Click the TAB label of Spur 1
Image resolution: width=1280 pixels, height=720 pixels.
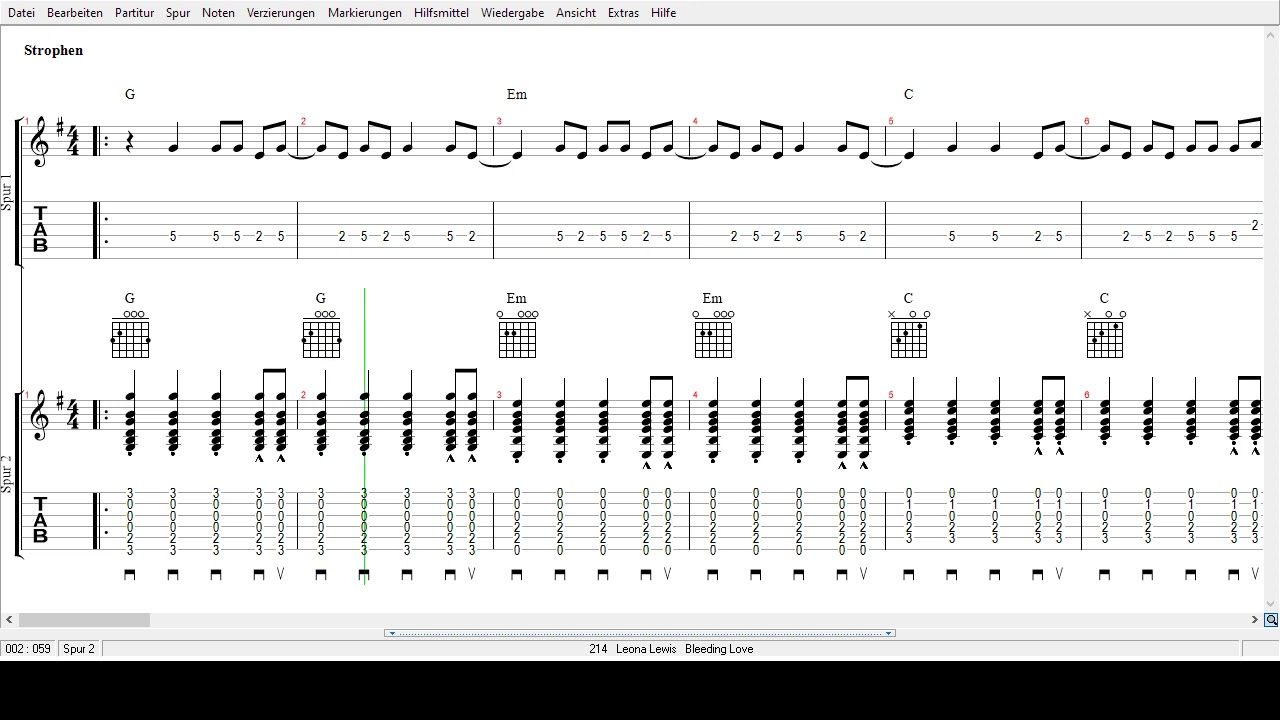coord(41,230)
